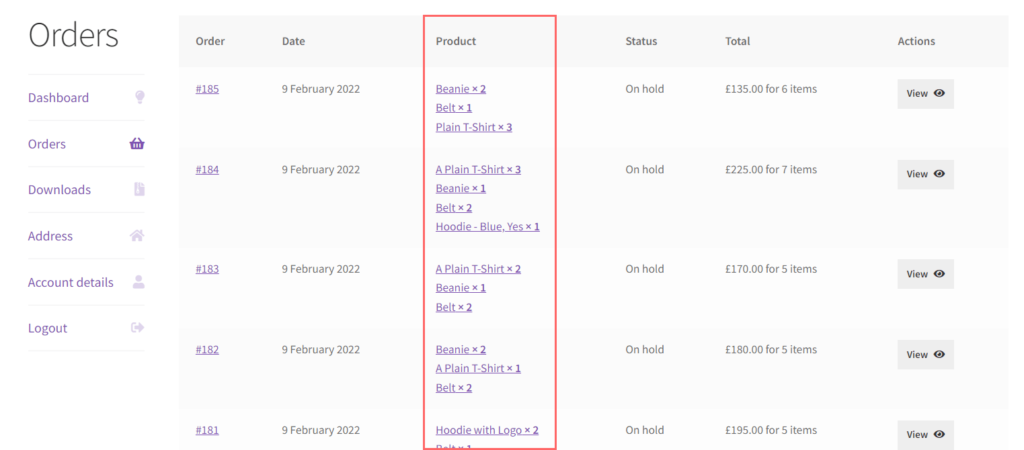Viewport: 1024px width, 450px height.
Task: Click the Logout arrow icon
Action: tap(138, 328)
